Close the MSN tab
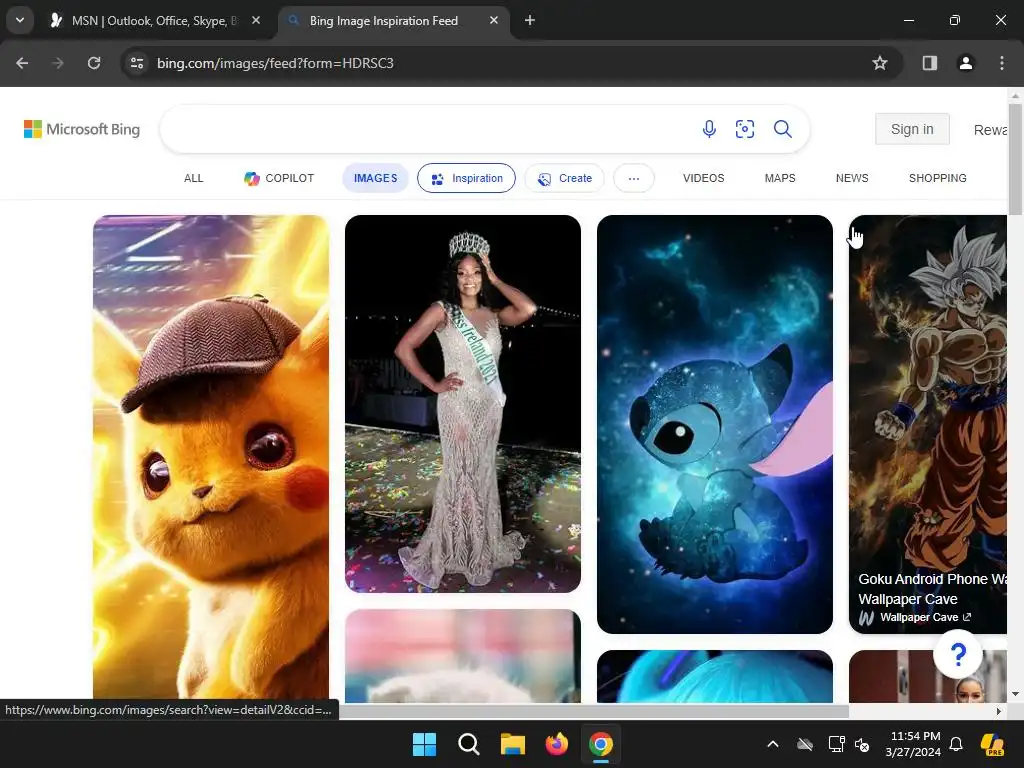This screenshot has width=1024, height=768. click(x=256, y=21)
